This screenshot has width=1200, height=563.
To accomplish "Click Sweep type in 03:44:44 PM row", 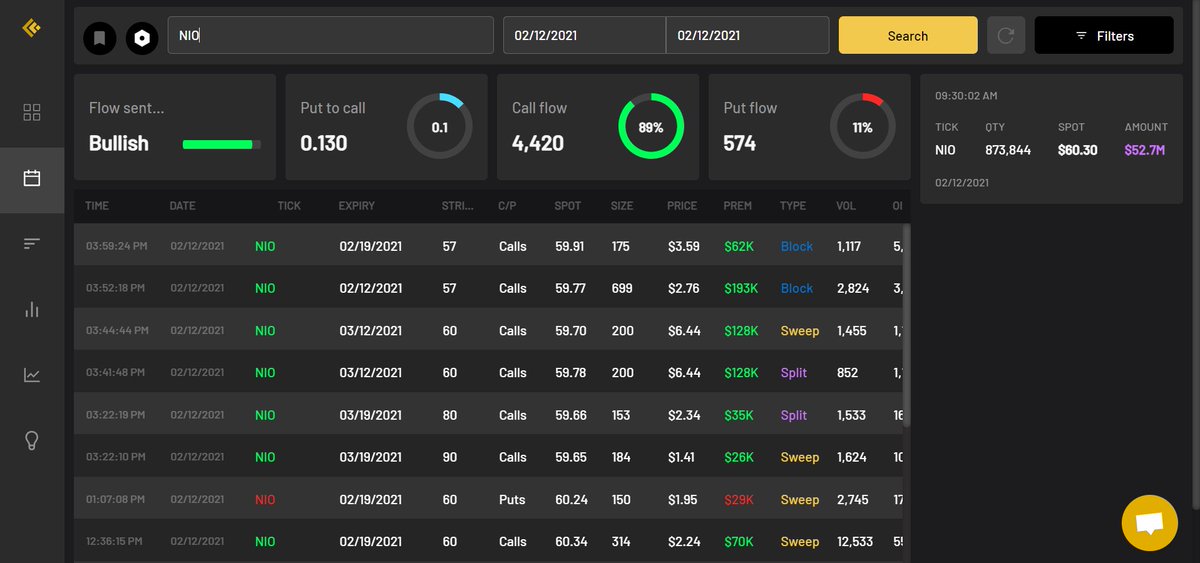I will [800, 330].
